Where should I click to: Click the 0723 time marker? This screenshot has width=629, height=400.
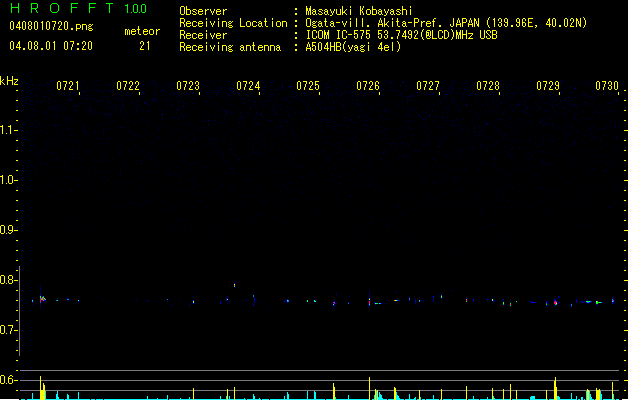point(188,86)
